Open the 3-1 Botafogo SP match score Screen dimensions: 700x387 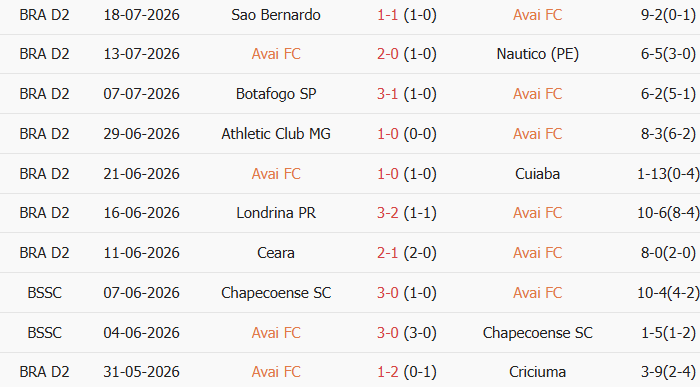click(x=388, y=94)
